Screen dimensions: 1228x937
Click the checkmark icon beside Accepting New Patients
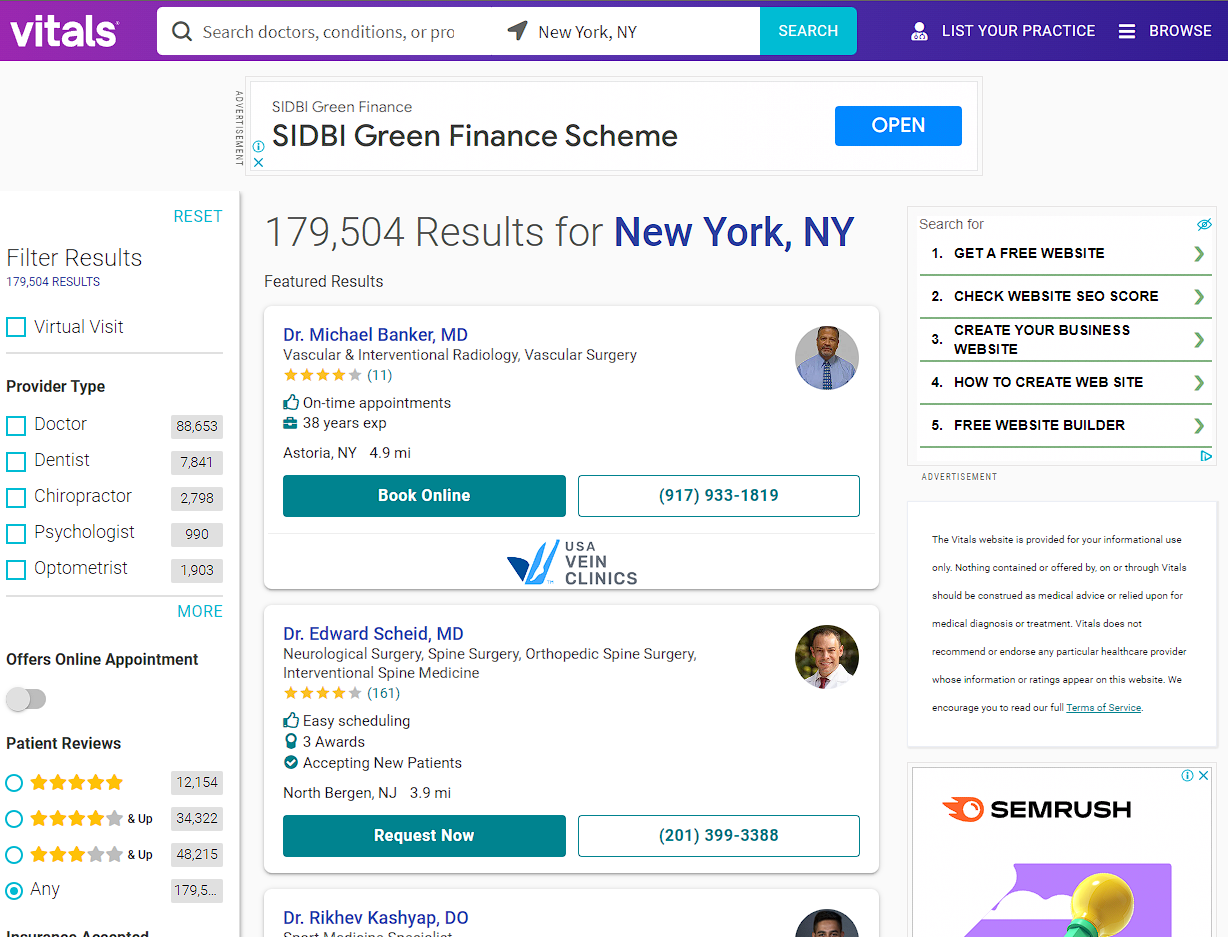[x=291, y=762]
